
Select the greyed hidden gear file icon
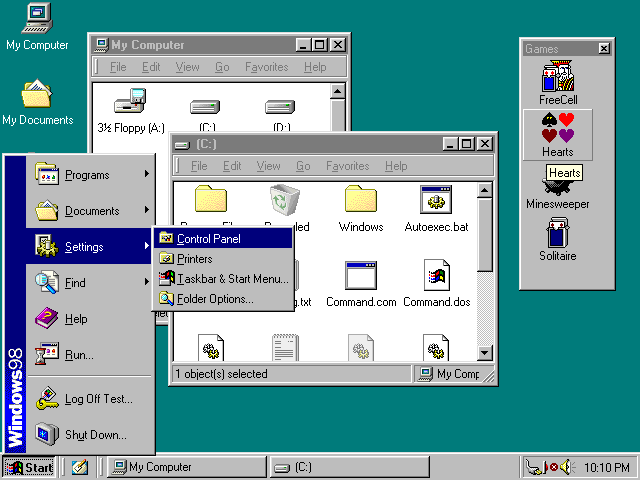361,348
